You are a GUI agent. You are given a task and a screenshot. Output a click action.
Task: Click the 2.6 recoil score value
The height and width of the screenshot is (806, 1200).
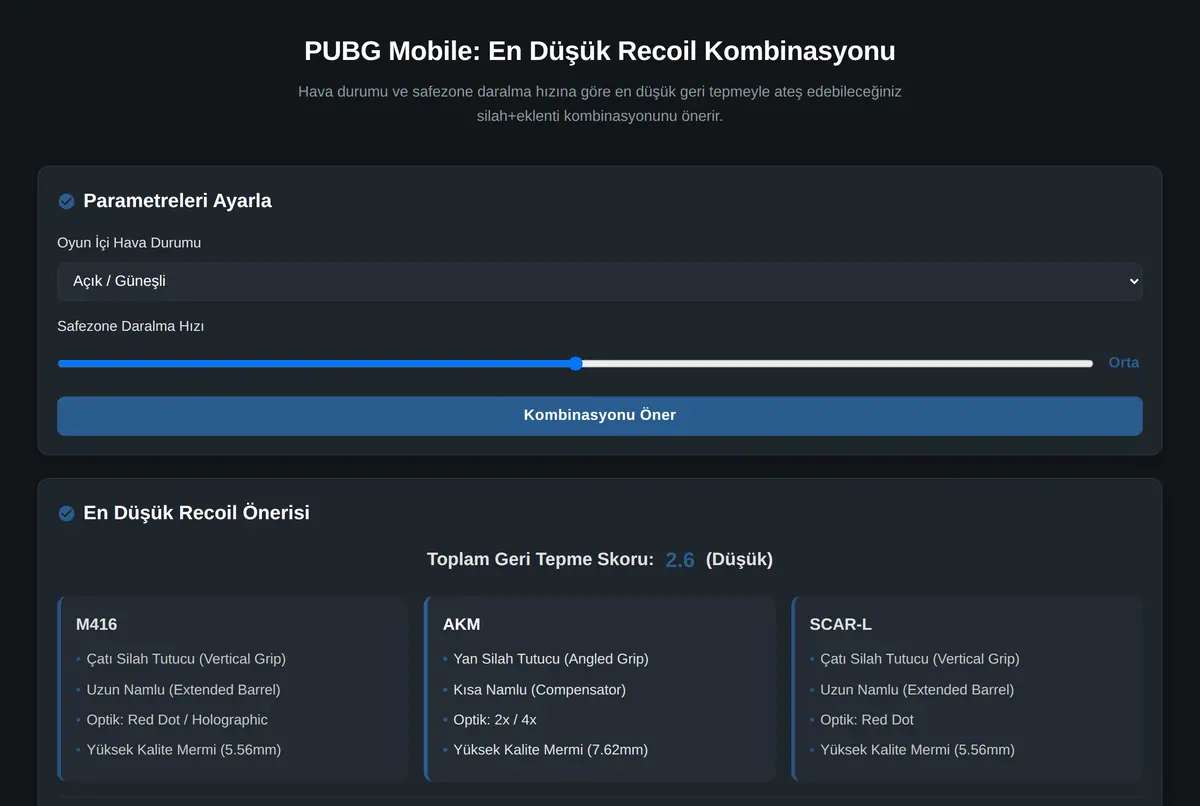click(x=680, y=560)
